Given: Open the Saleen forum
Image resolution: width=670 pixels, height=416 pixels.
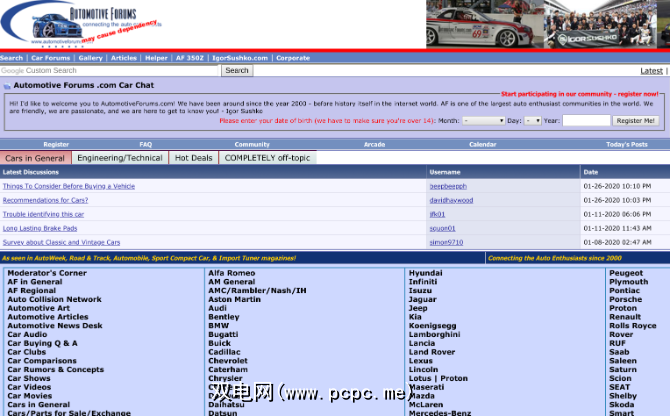Looking at the screenshot, I should click(623, 360).
